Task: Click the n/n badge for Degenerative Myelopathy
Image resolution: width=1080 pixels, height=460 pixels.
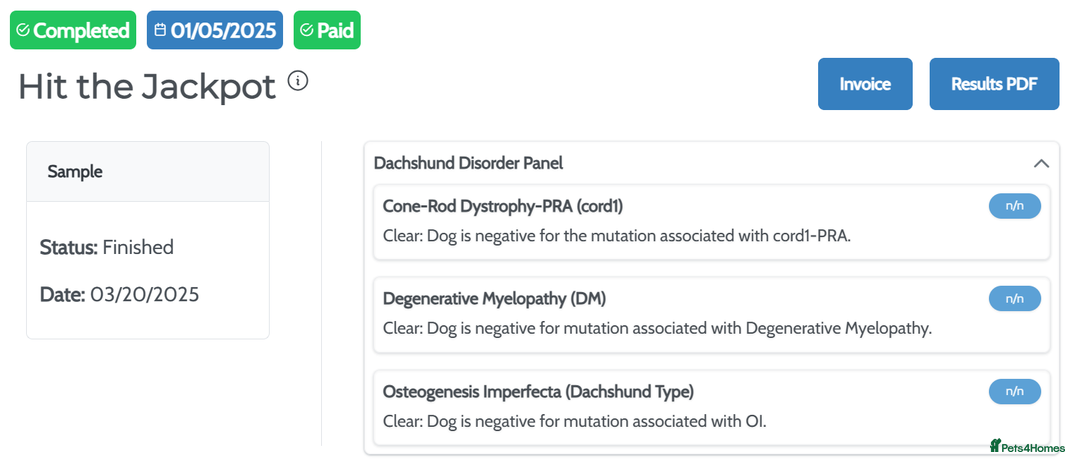Action: pyautogui.click(x=1015, y=298)
